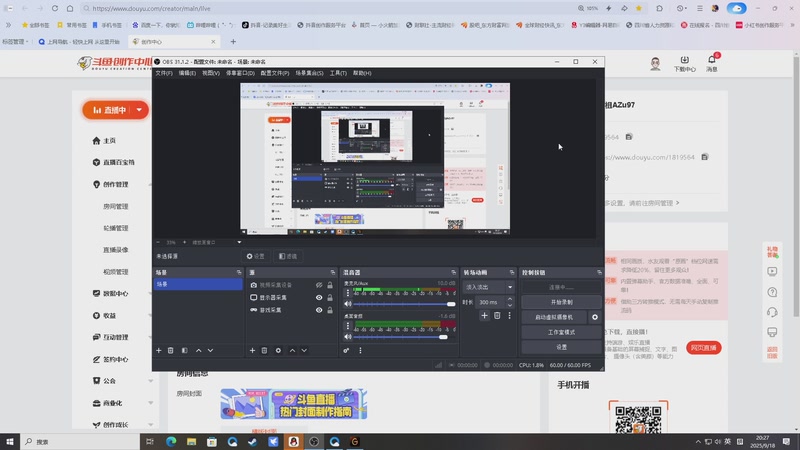
Task: Open OBS 帮助(H) menu
Action: [362, 73]
